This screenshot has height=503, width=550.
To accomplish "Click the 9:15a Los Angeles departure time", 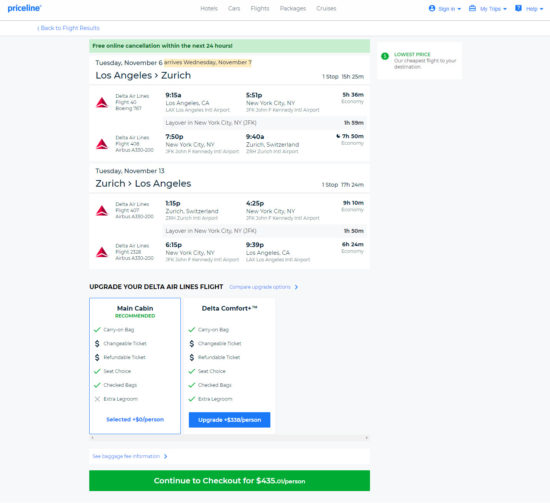I will [173, 95].
